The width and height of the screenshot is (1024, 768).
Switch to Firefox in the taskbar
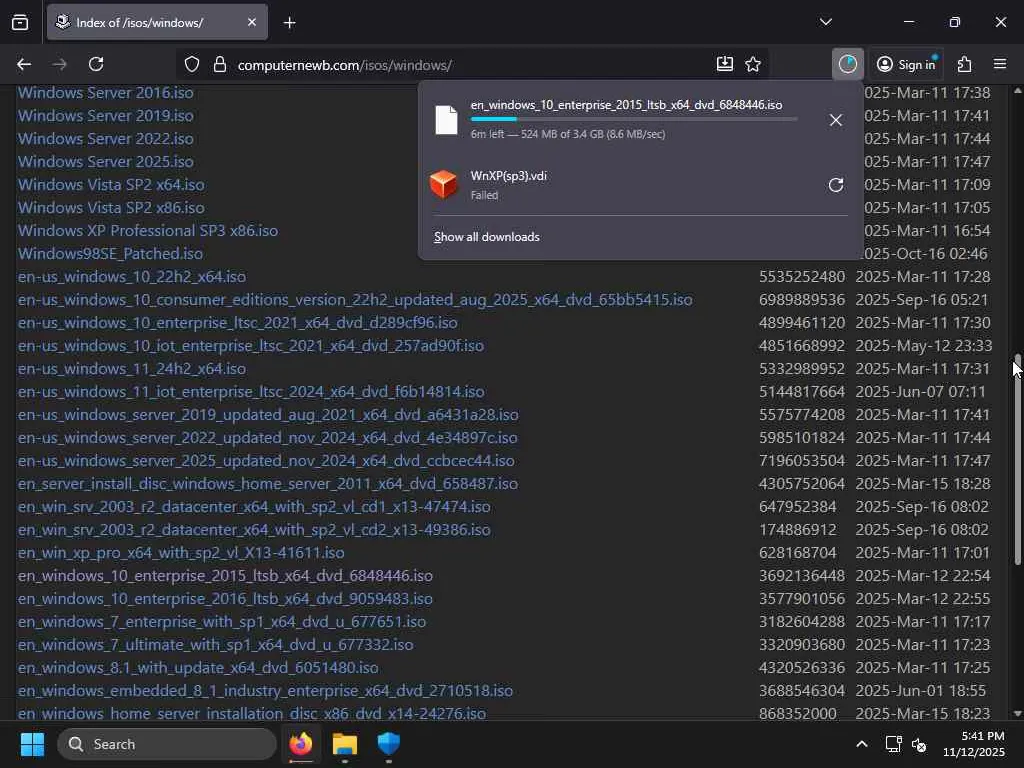[301, 744]
